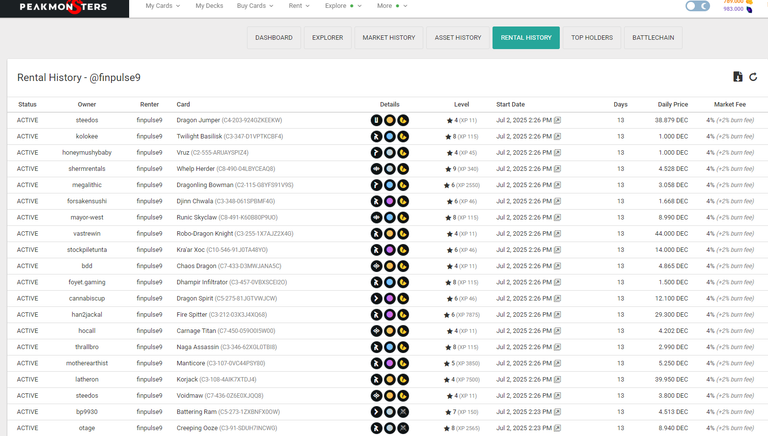Open the Chaos Dragon card link
768x436 pixels.
tap(196, 266)
